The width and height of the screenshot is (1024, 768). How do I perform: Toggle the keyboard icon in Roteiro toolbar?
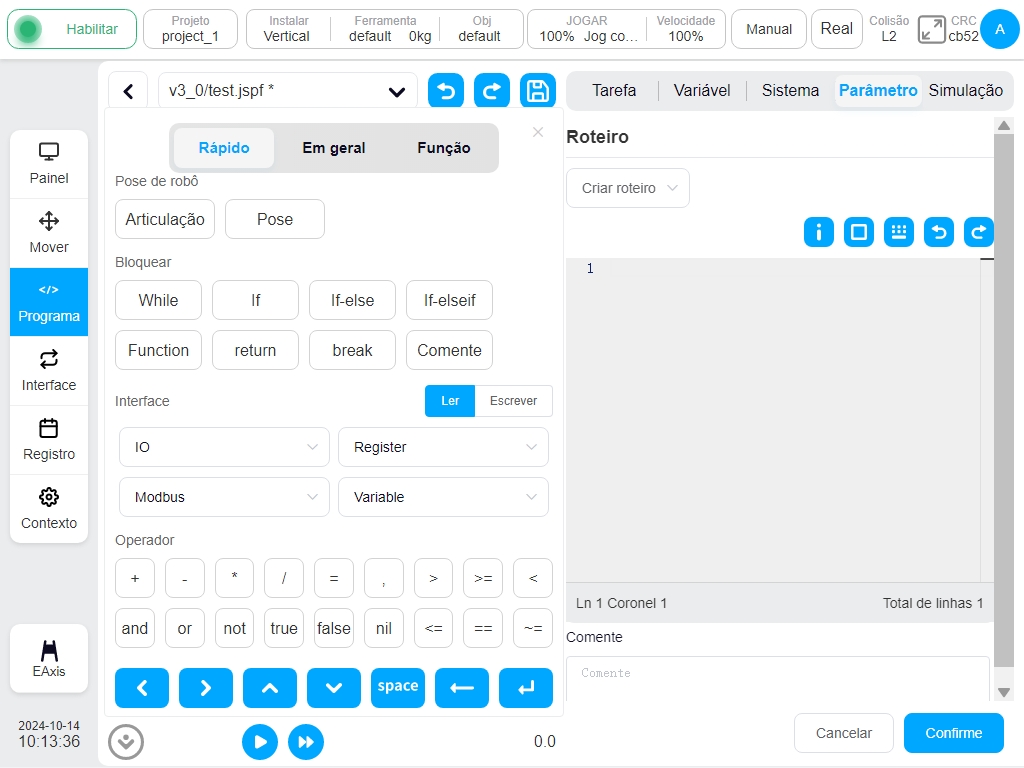(x=899, y=232)
